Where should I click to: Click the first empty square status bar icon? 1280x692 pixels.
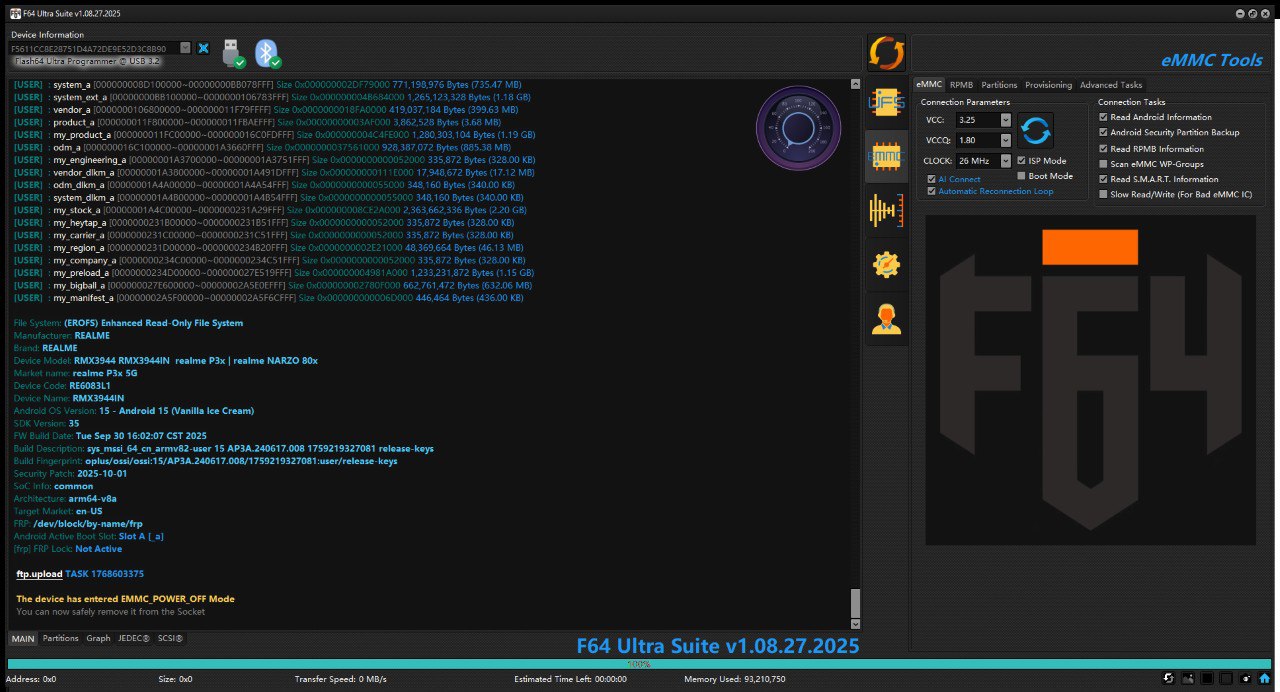[1208, 679]
